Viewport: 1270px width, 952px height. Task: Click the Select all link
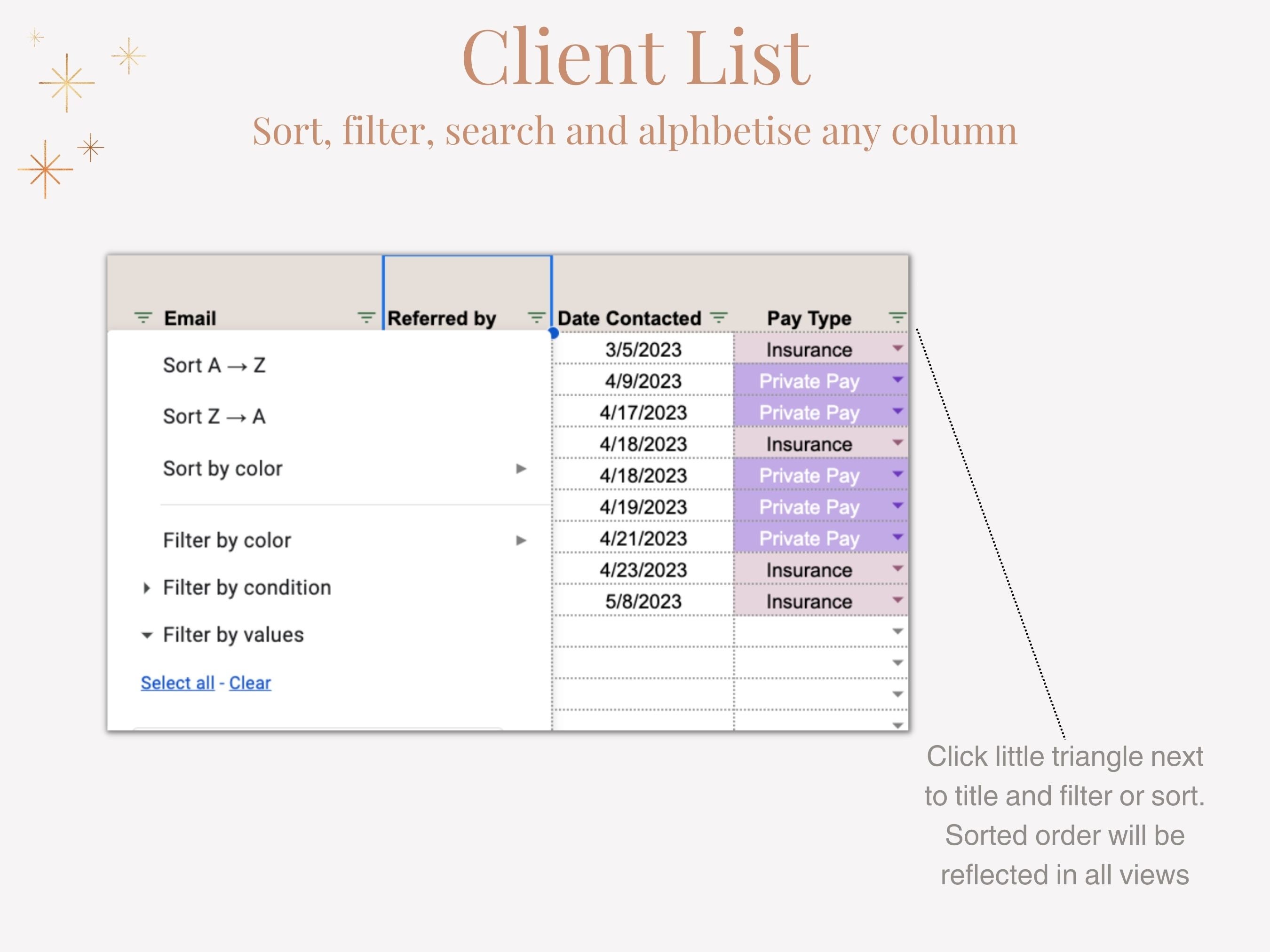point(177,682)
